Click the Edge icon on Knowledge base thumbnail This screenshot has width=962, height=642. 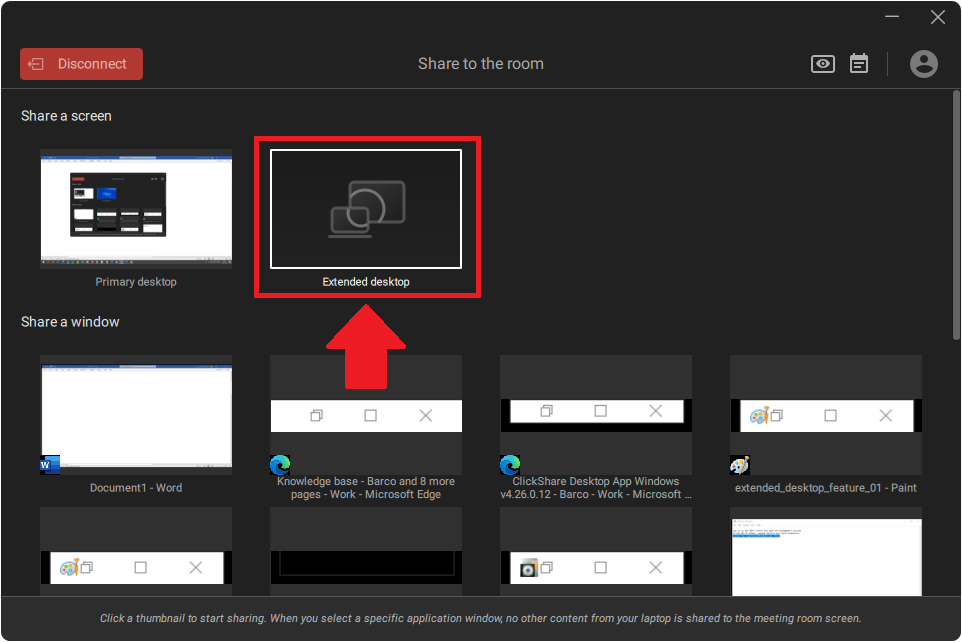(x=280, y=465)
